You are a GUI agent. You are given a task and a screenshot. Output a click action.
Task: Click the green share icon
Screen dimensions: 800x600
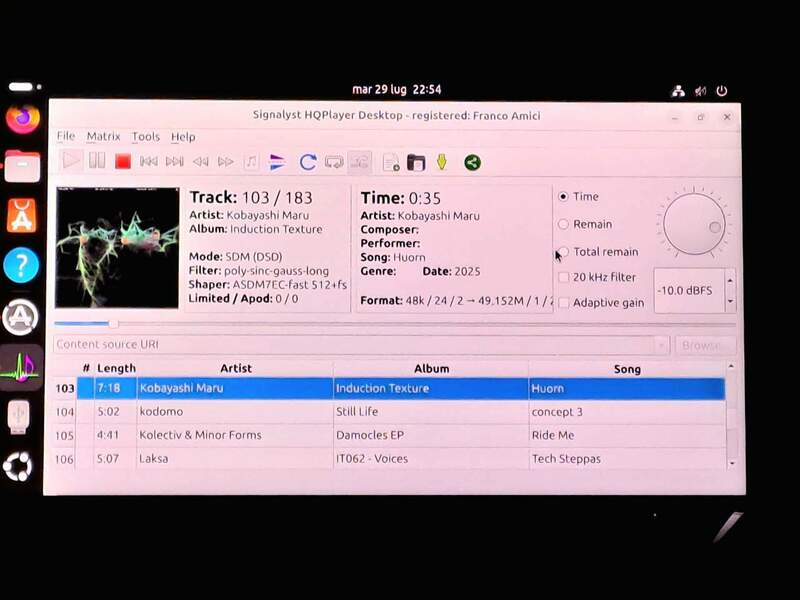[x=472, y=162]
